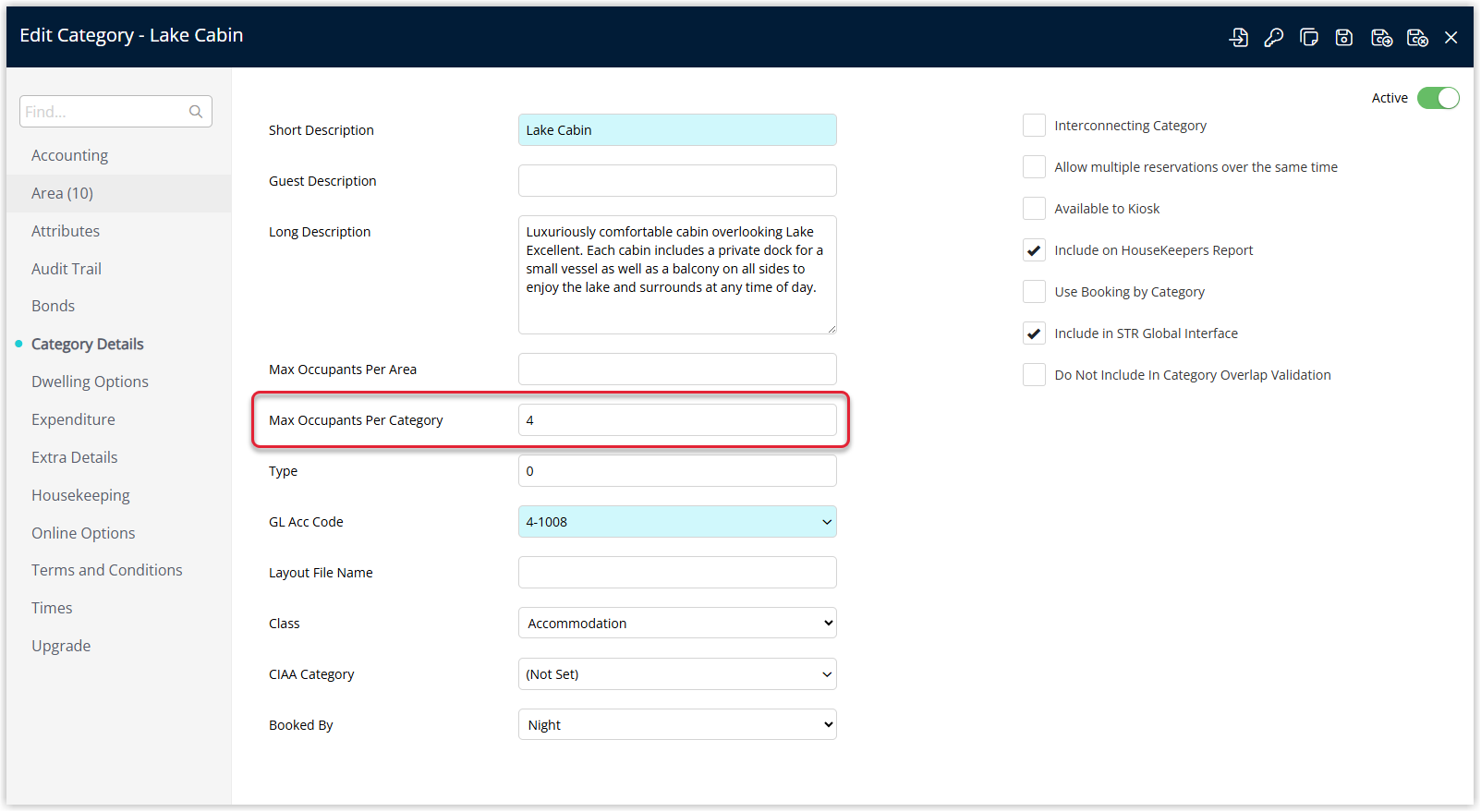Select Category Details in sidebar
Viewport: 1481px width, 812px height.
click(88, 344)
